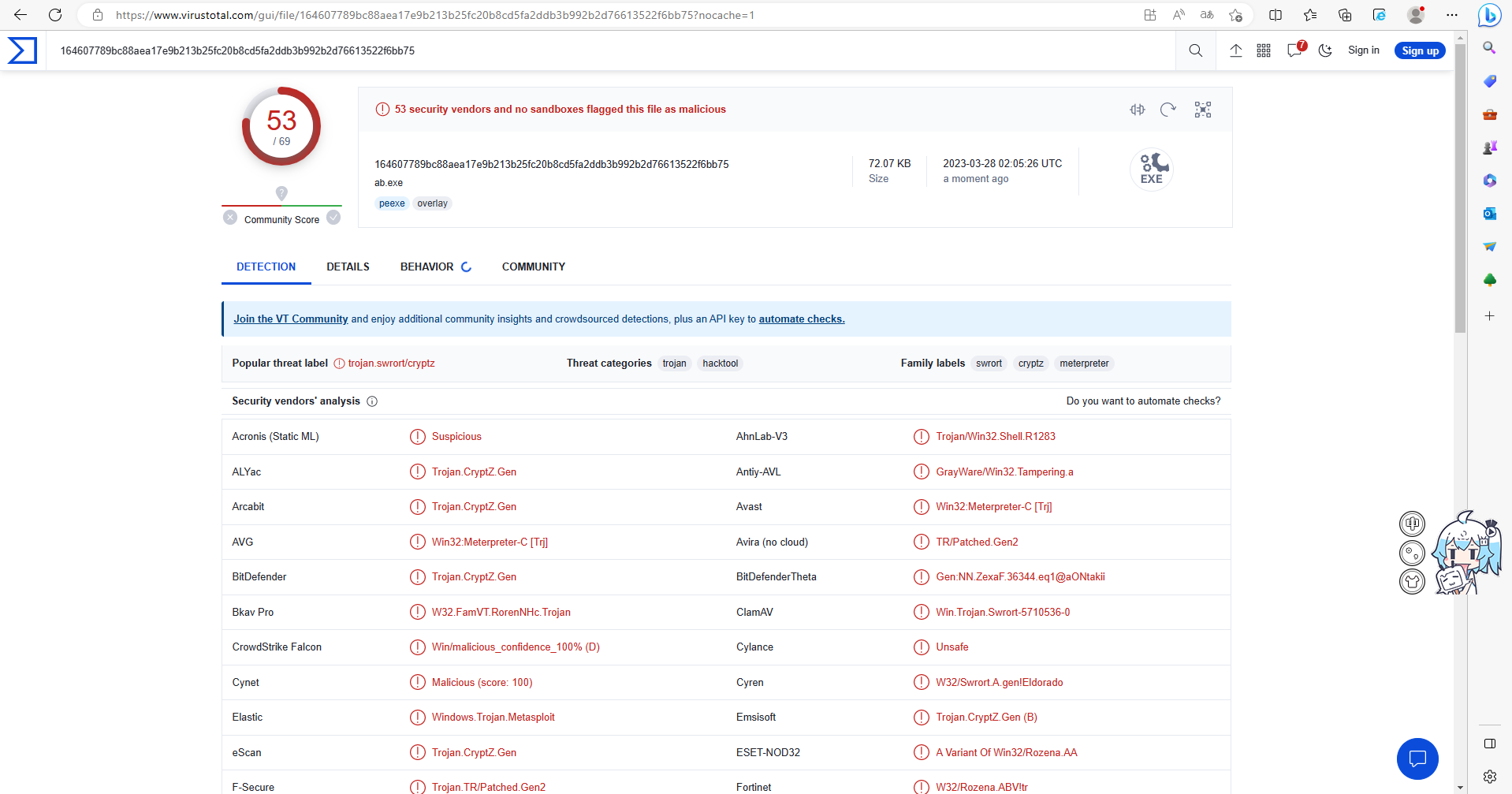Click the upload file icon
The image size is (1512, 794).
point(1235,50)
